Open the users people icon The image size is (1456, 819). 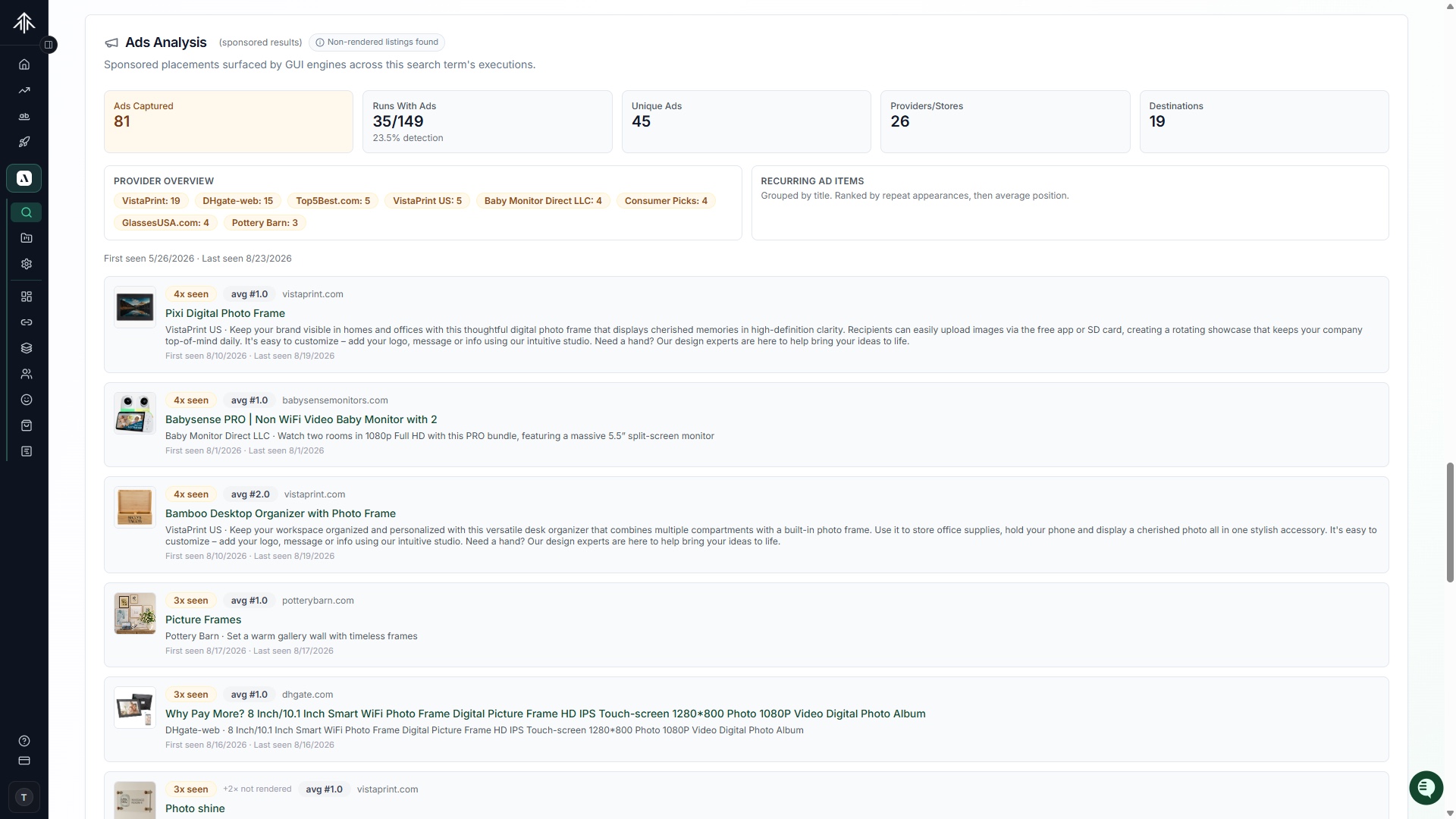[27, 374]
